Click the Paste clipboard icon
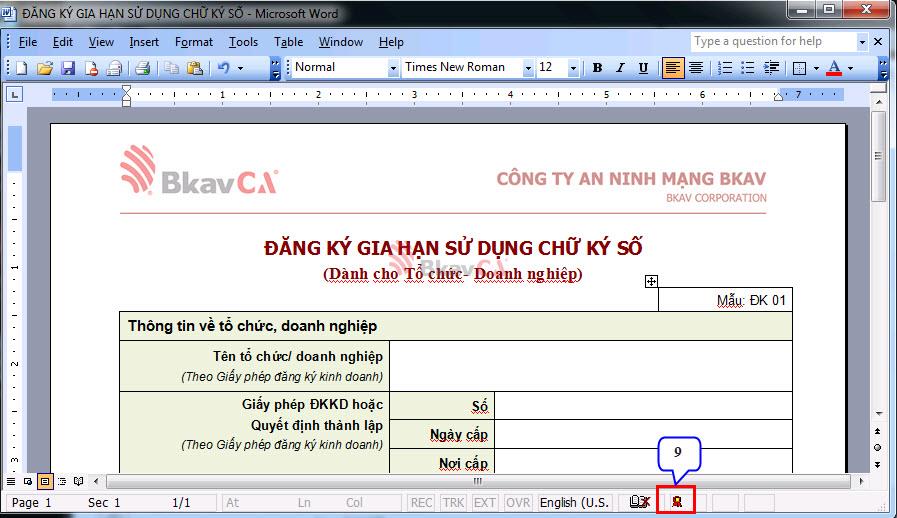 point(195,68)
